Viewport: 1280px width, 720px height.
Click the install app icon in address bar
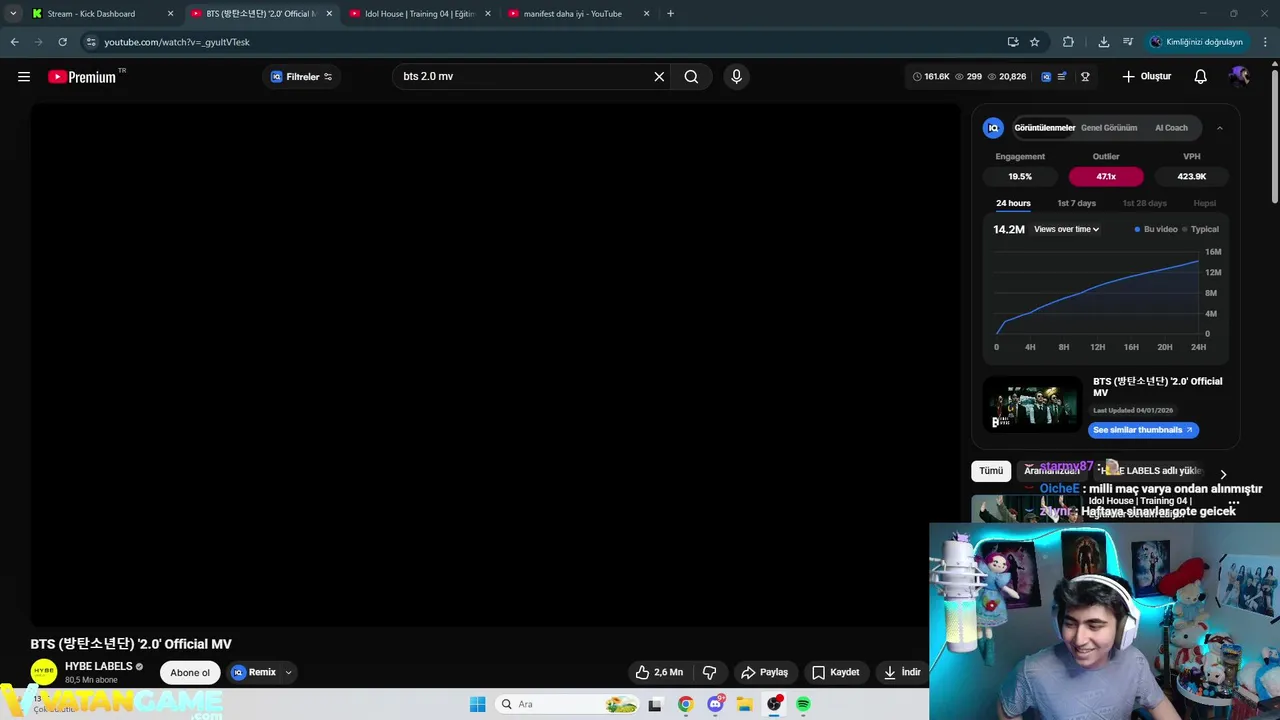1013,42
